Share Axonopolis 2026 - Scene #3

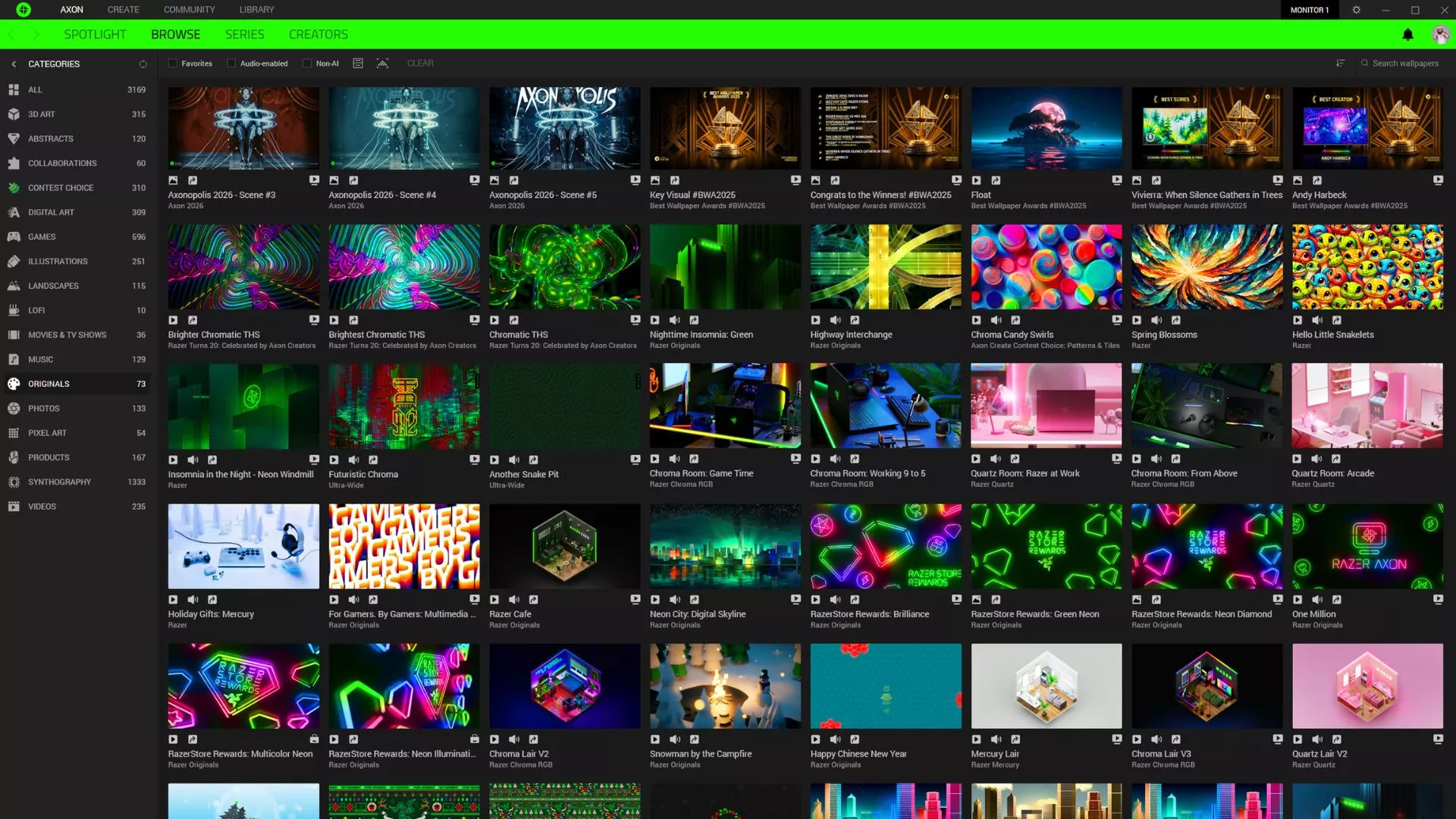click(193, 180)
